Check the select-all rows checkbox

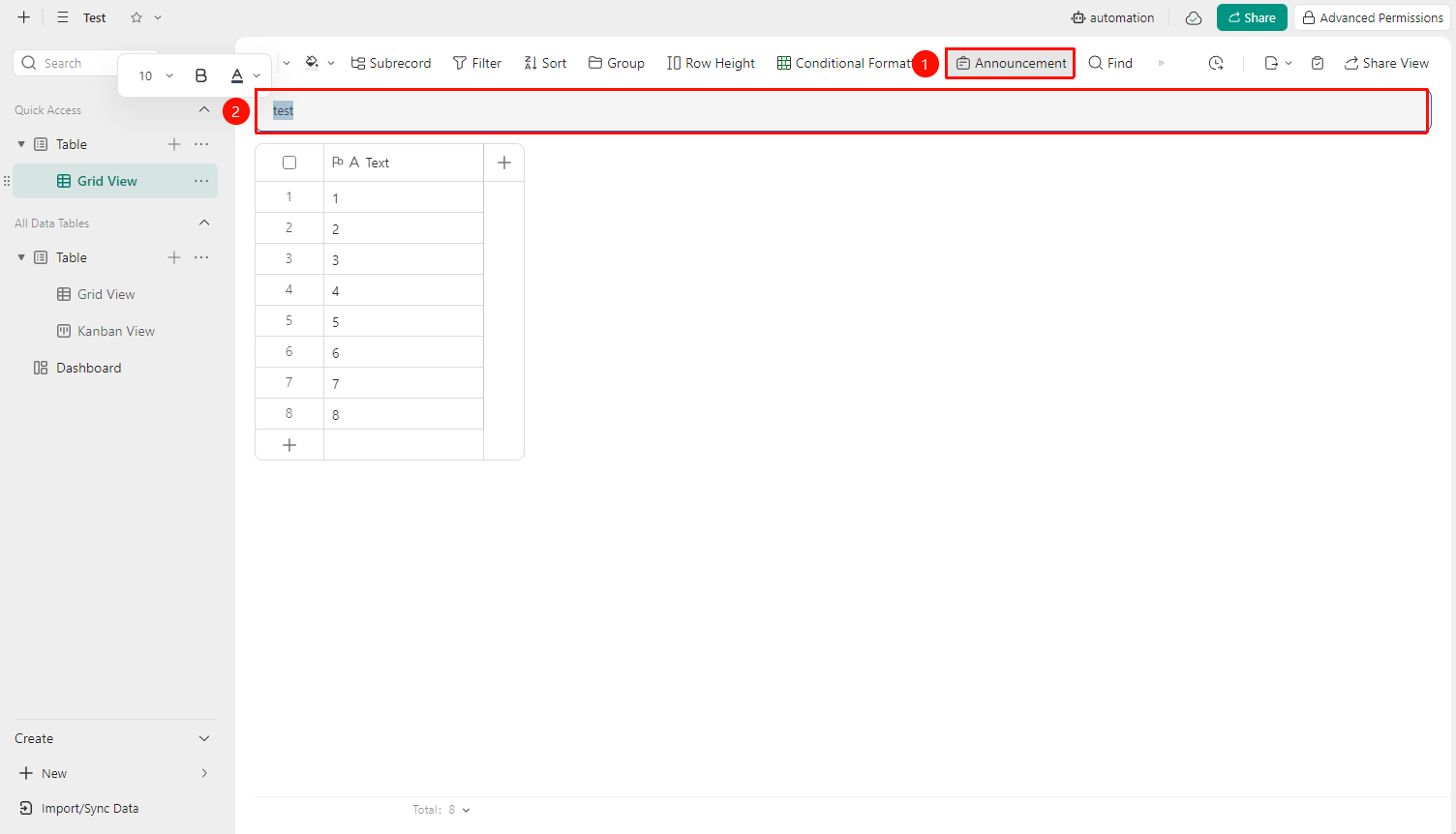[289, 163]
